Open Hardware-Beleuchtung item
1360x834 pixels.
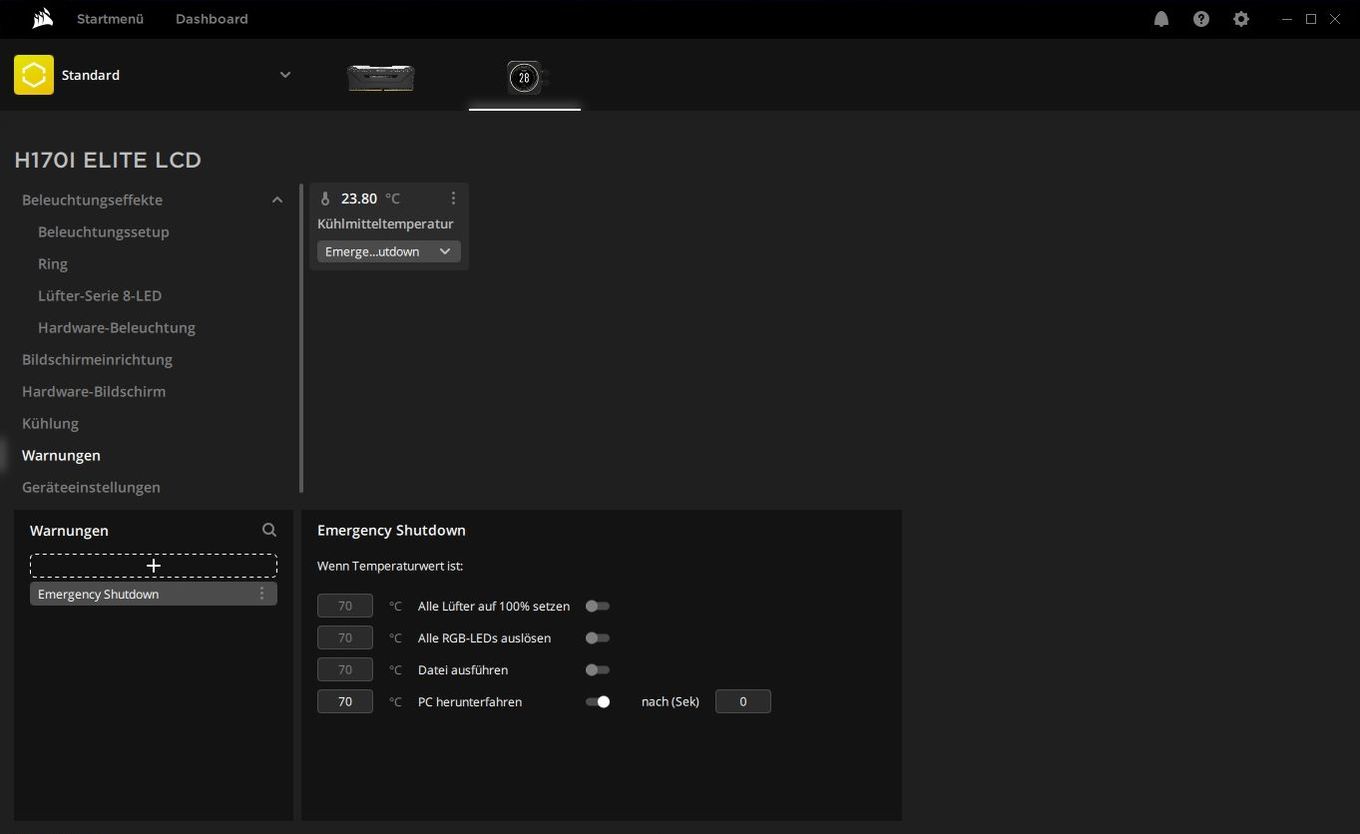click(116, 328)
